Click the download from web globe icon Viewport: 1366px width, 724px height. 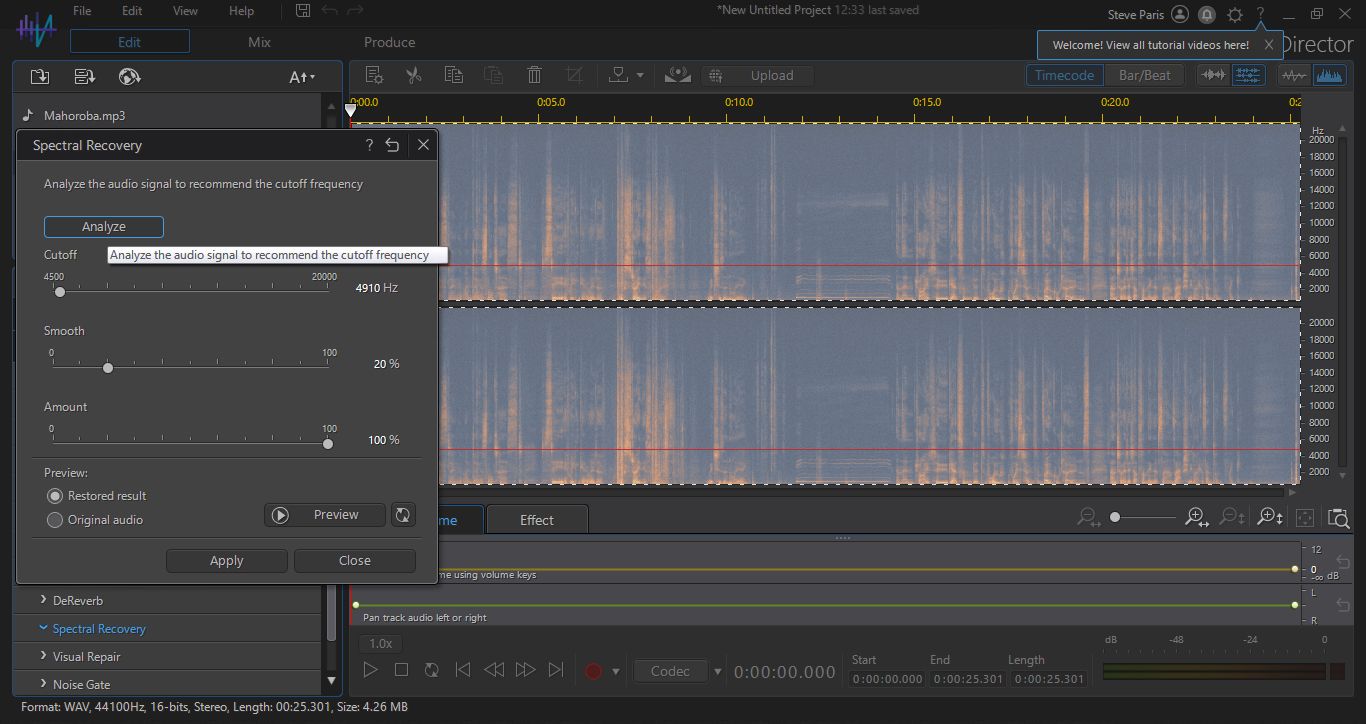(x=129, y=77)
